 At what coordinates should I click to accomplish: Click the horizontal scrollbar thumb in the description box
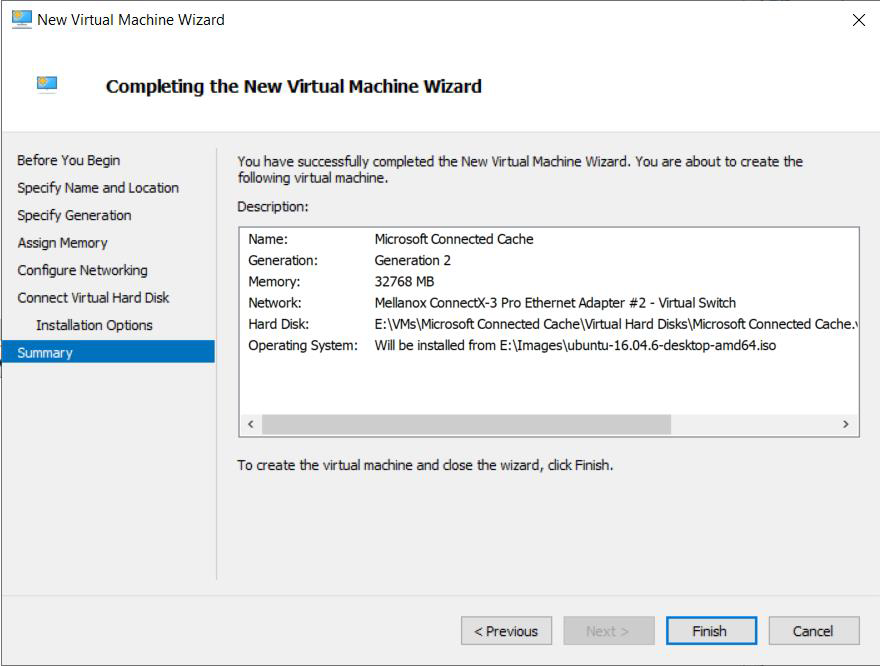[466, 424]
